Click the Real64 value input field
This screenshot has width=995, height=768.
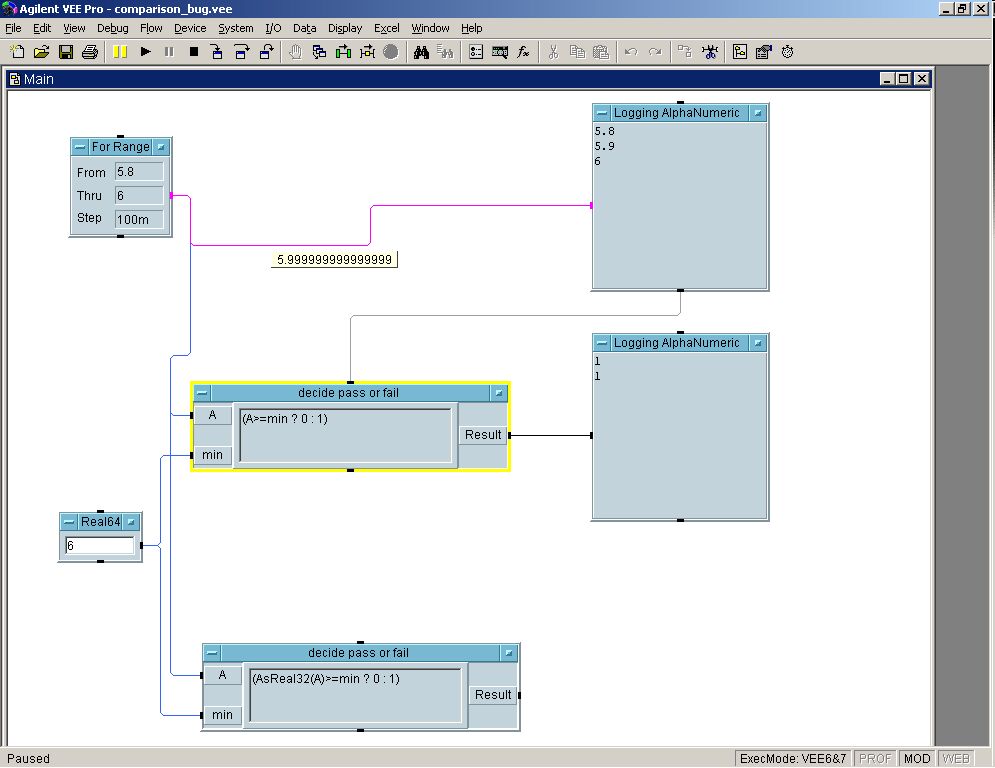coord(99,546)
